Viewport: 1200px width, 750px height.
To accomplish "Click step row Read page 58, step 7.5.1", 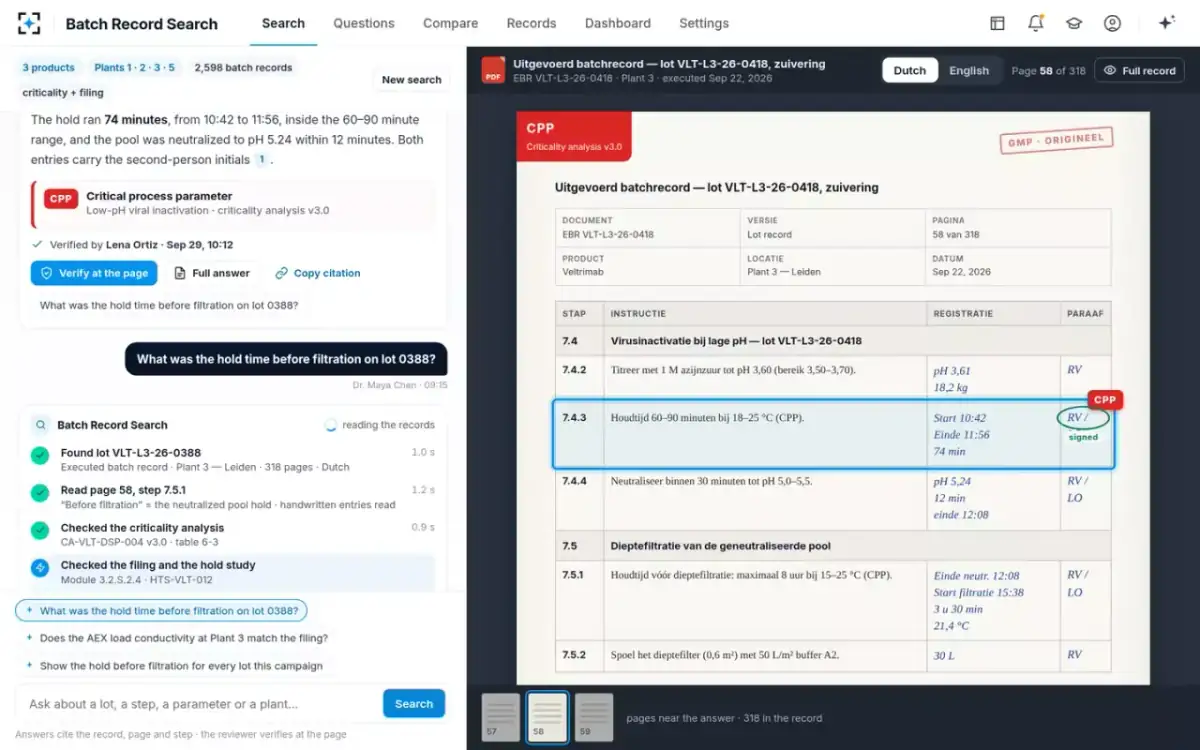I will [234, 497].
